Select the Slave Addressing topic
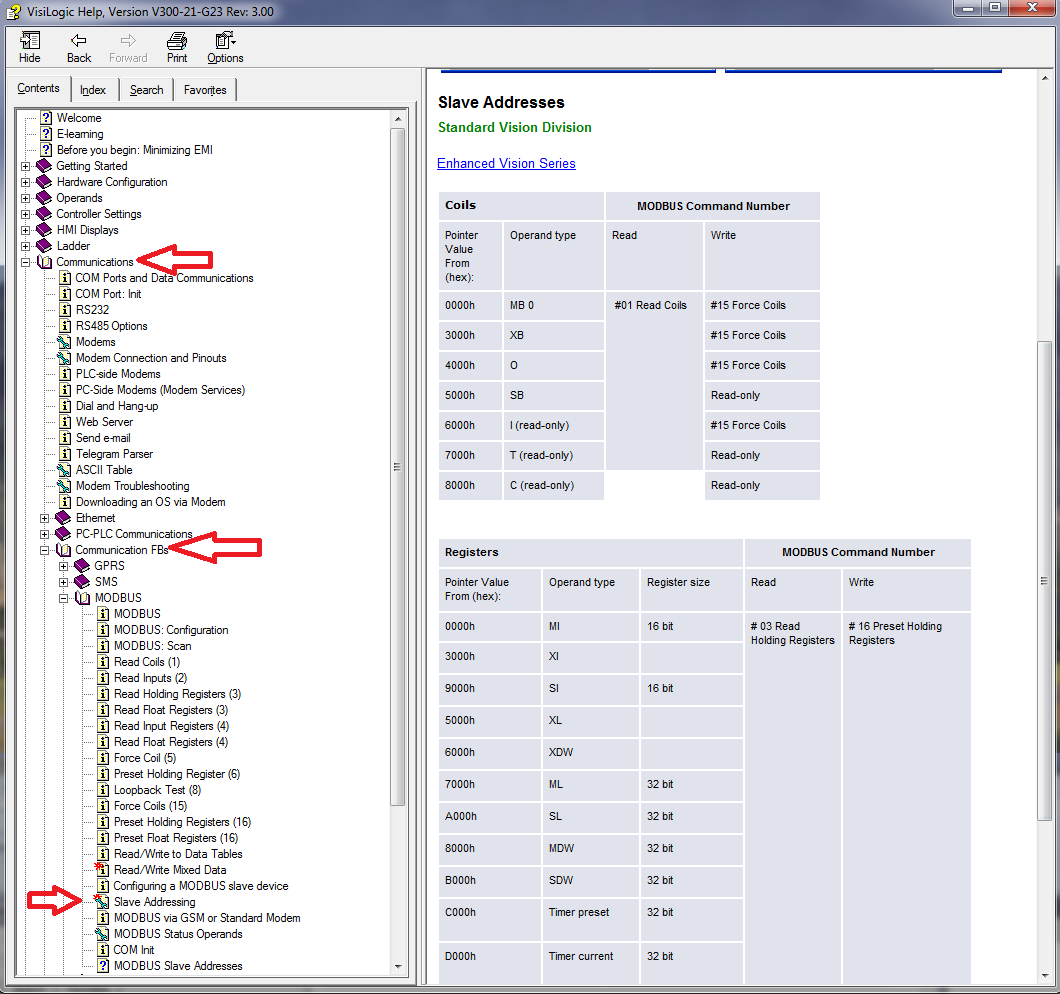The height and width of the screenshot is (994, 1060). (154, 902)
